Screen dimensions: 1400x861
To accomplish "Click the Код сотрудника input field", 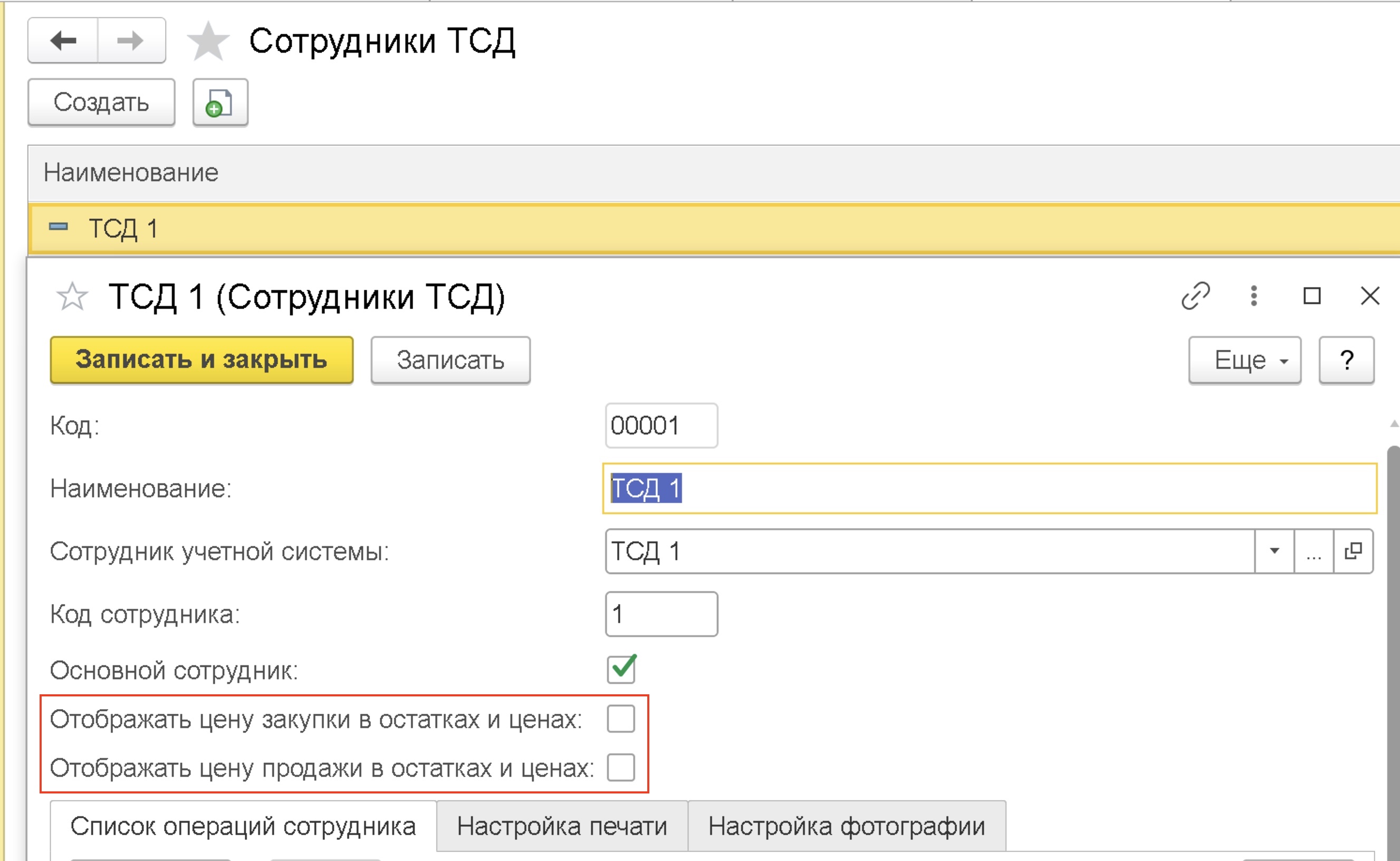I will (661, 614).
